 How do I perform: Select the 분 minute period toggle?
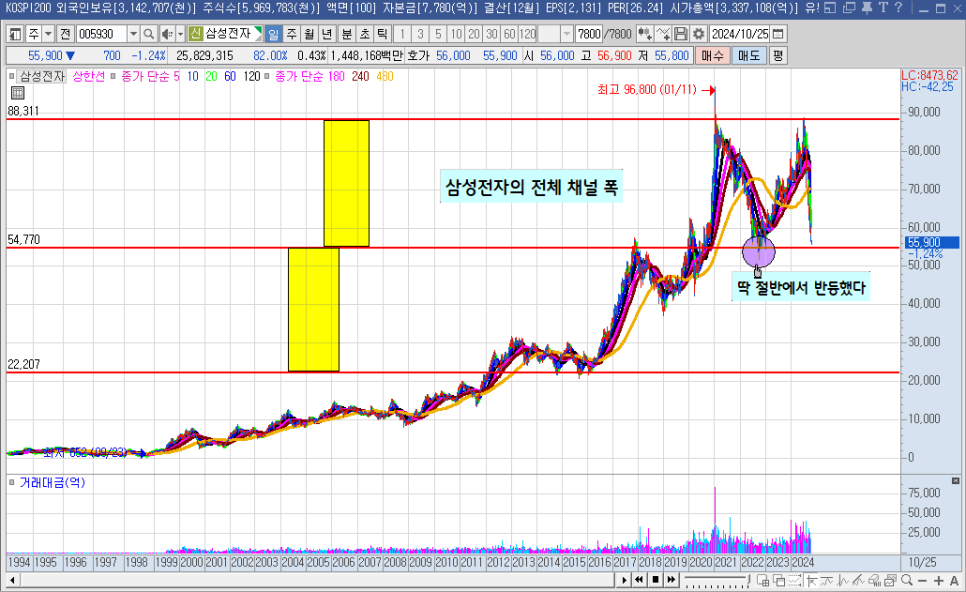[347, 34]
